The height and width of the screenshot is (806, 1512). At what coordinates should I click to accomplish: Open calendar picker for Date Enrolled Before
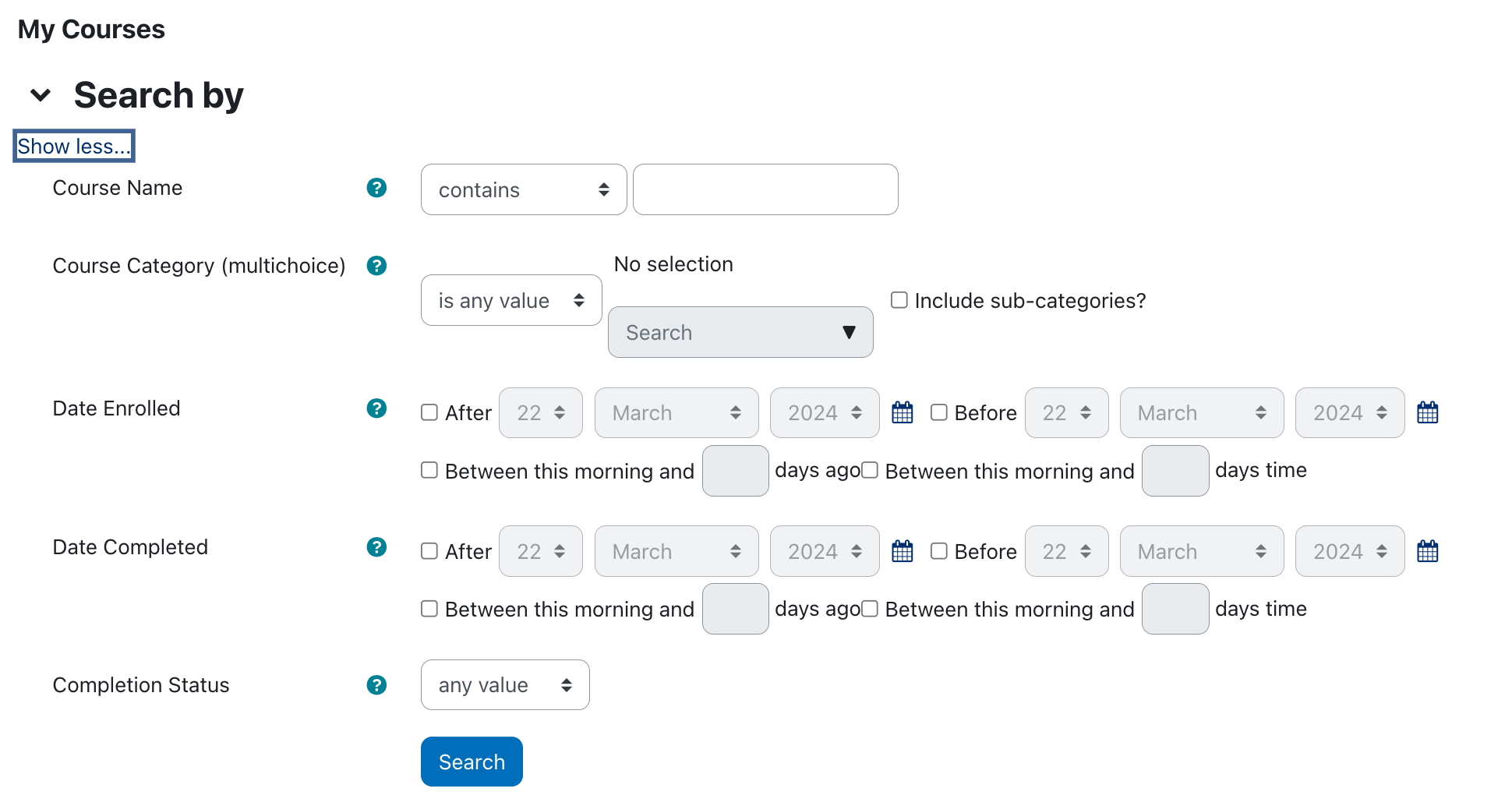(x=1427, y=412)
